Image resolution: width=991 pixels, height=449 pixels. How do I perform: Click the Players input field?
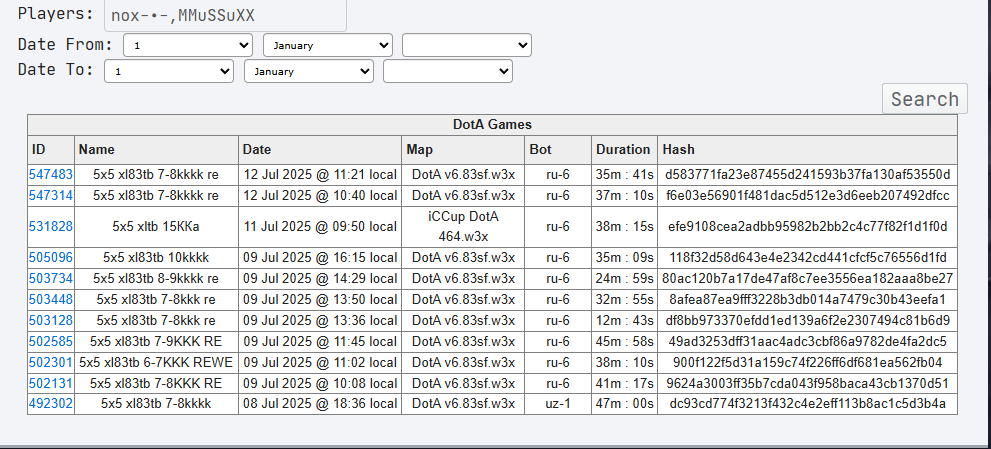click(x=226, y=15)
